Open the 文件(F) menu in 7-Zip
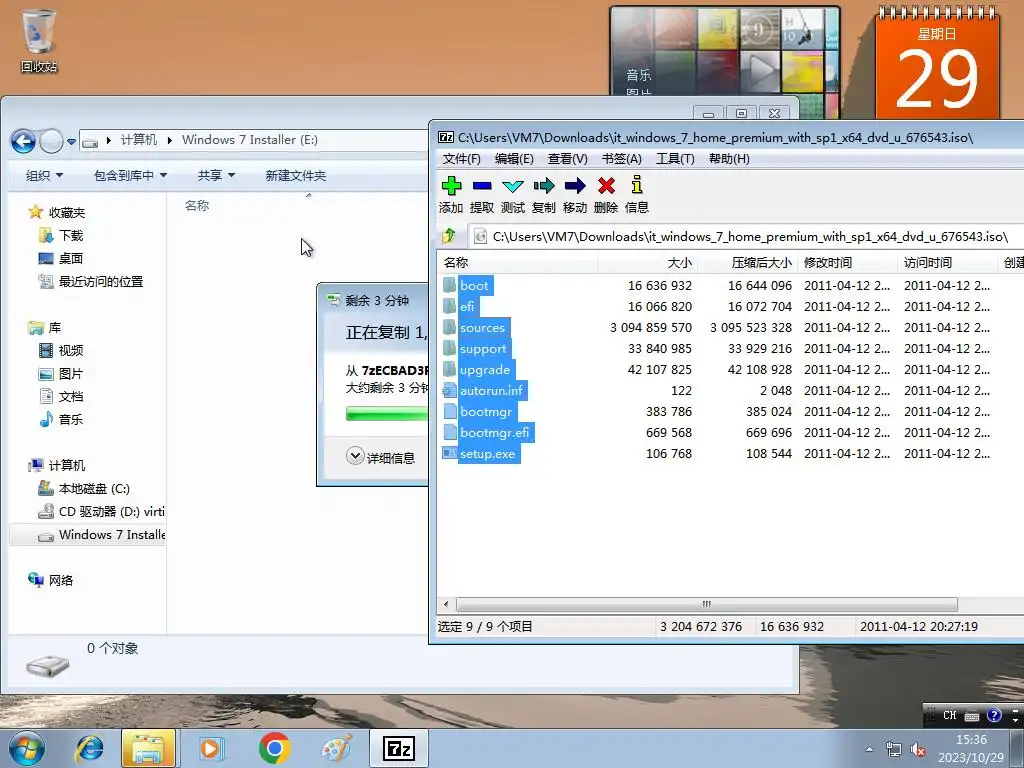Image resolution: width=1024 pixels, height=768 pixels. click(x=462, y=159)
